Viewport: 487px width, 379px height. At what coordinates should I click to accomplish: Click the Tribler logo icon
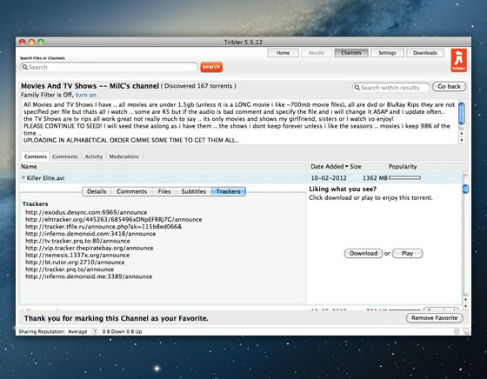tap(459, 60)
